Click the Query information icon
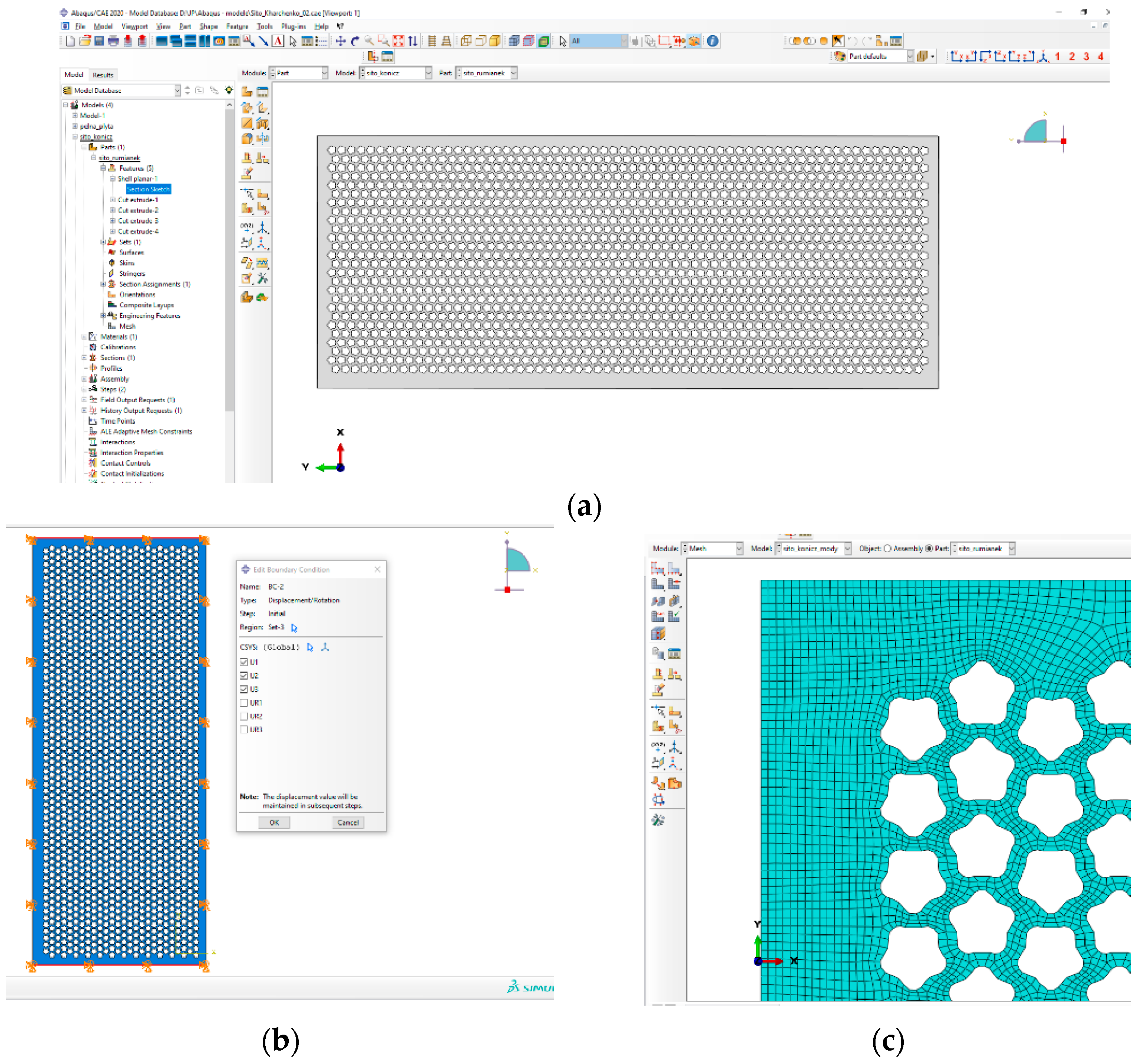This screenshot has height=1064, width=1139. point(712,41)
